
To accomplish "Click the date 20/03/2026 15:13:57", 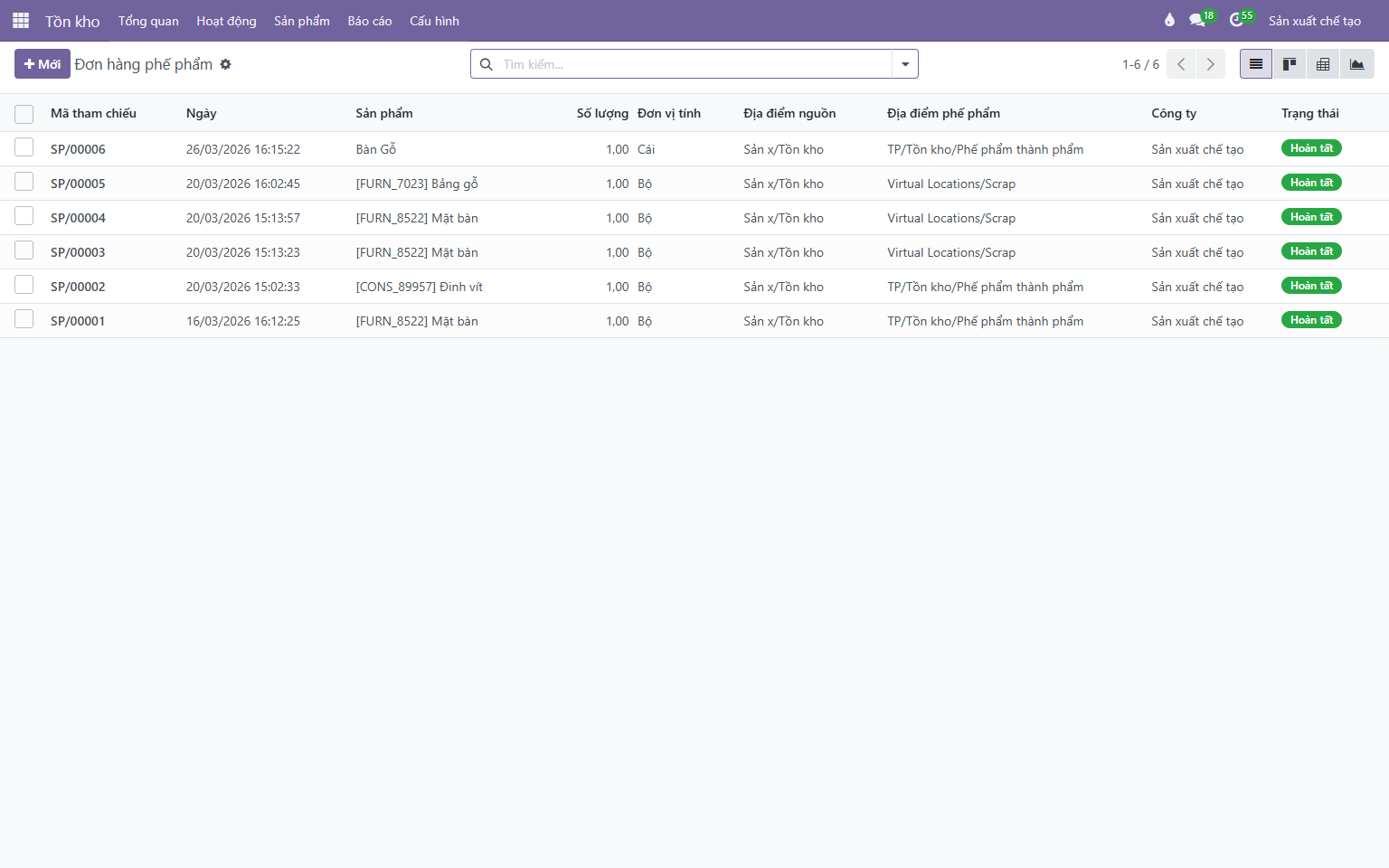I will [x=243, y=218].
